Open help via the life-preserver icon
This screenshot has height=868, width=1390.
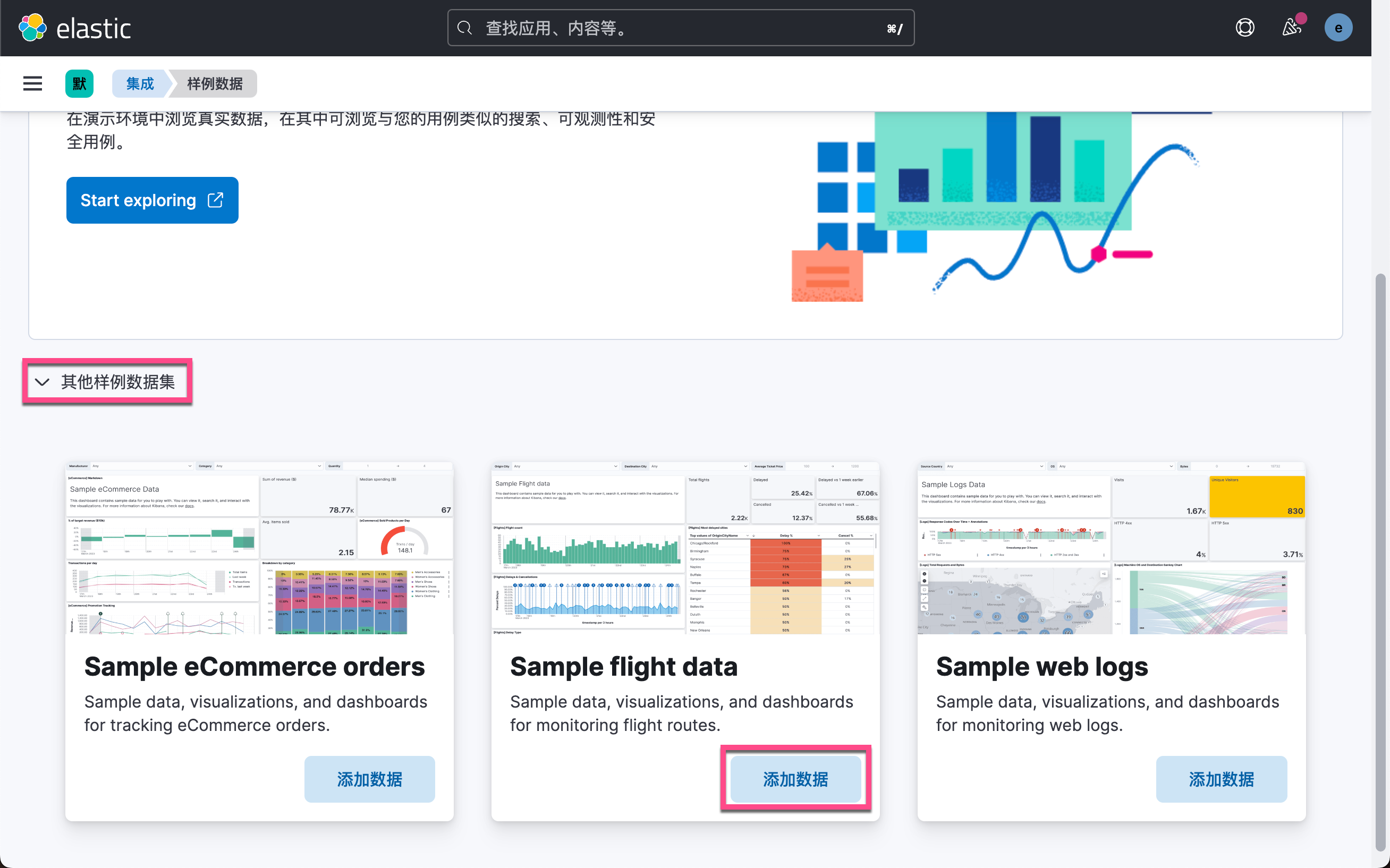[1244, 27]
